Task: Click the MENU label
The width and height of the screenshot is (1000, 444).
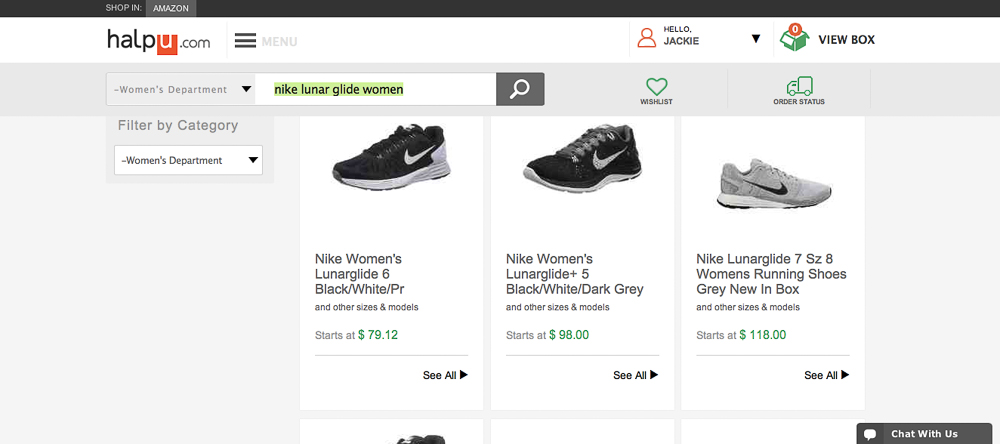Action: click(279, 42)
